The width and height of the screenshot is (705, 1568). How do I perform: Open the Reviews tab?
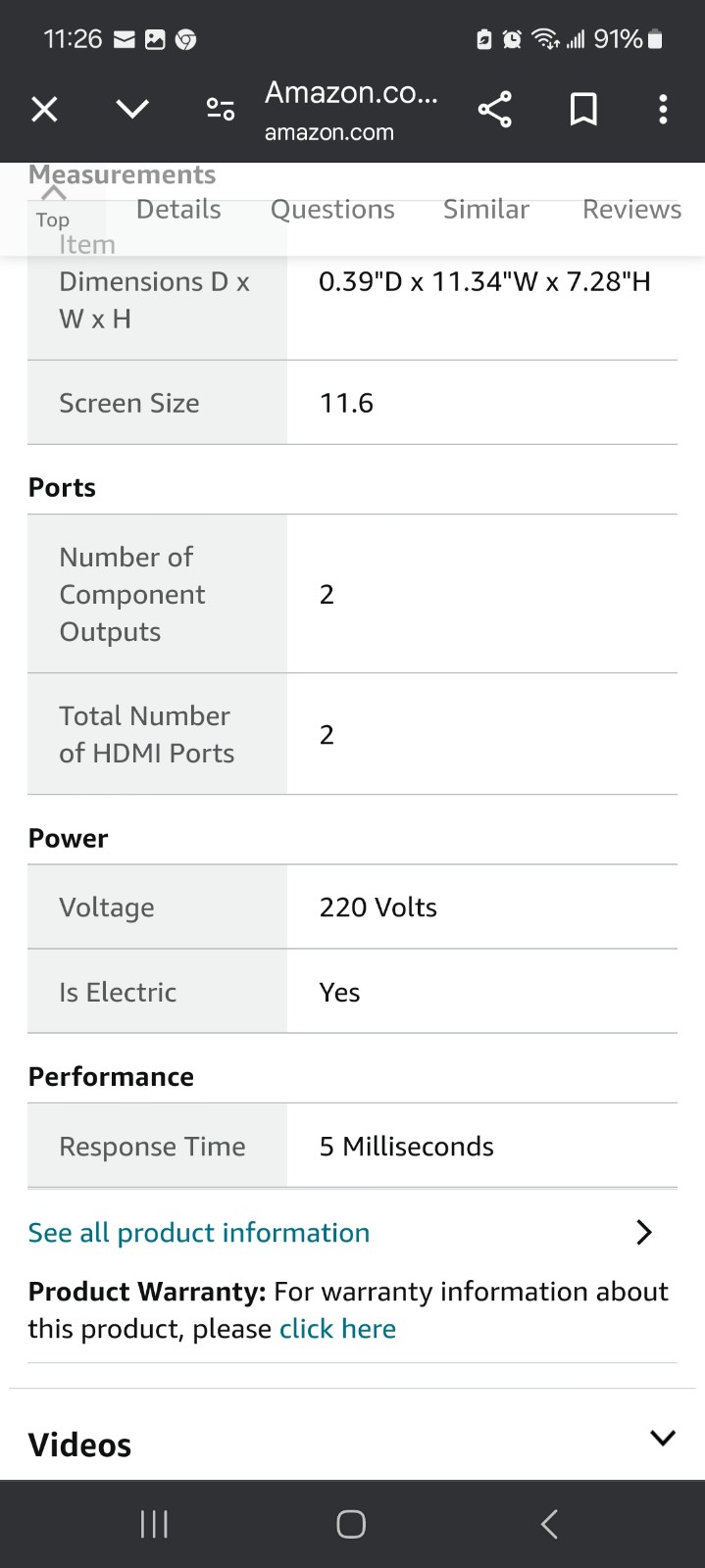click(631, 209)
